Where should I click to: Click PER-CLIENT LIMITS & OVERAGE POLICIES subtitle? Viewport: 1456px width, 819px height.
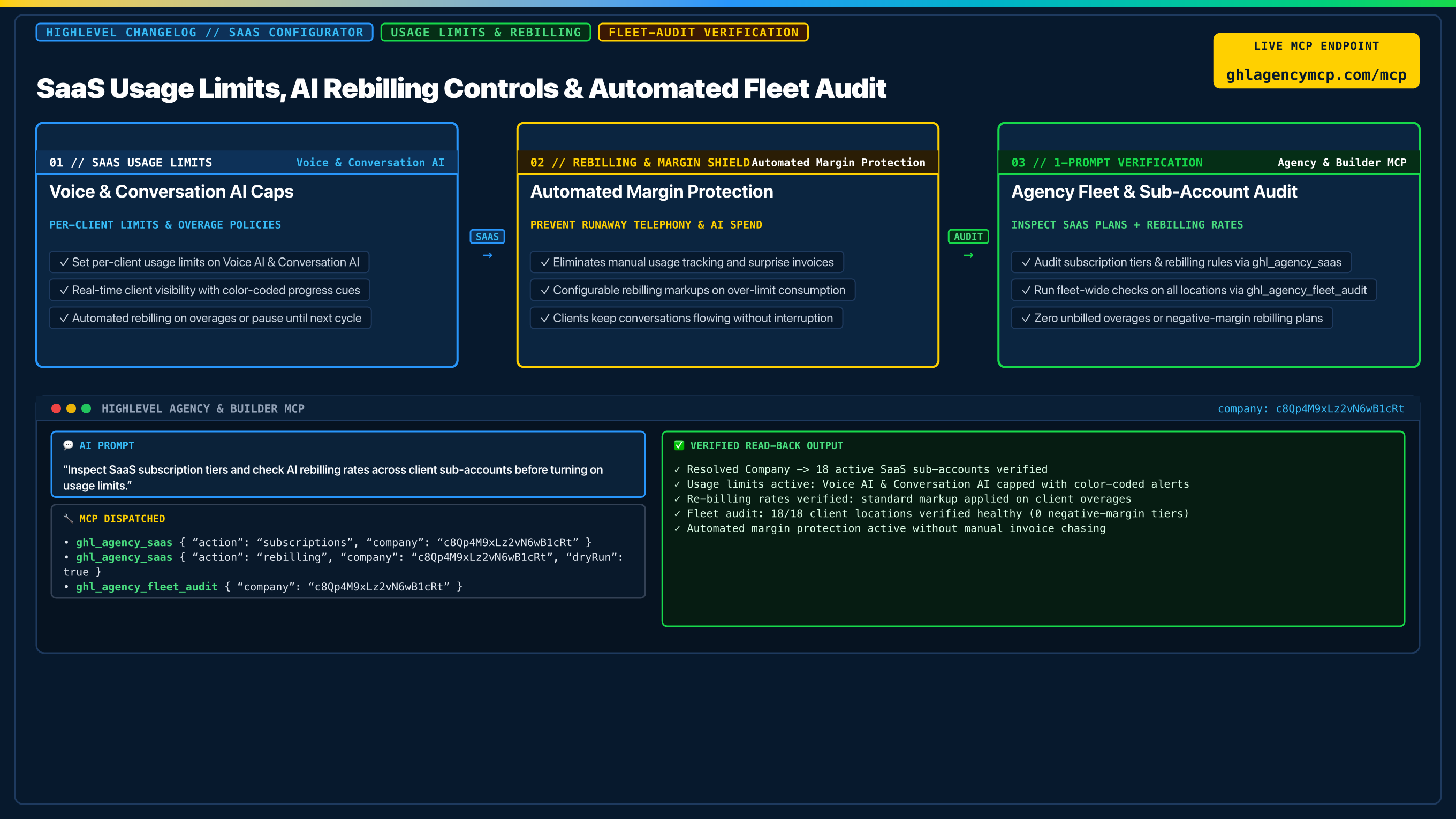coord(165,225)
